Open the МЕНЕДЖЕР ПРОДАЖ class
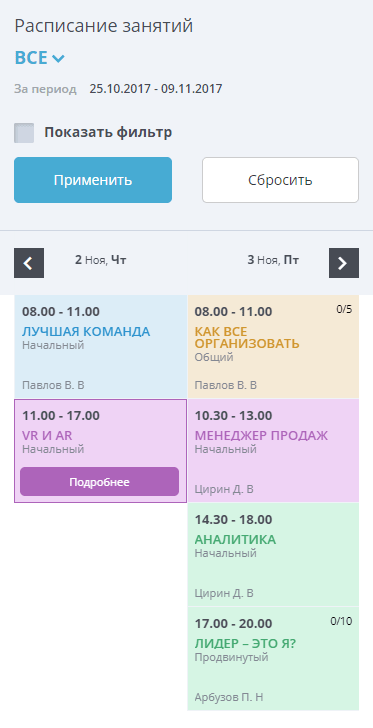 (x=273, y=450)
